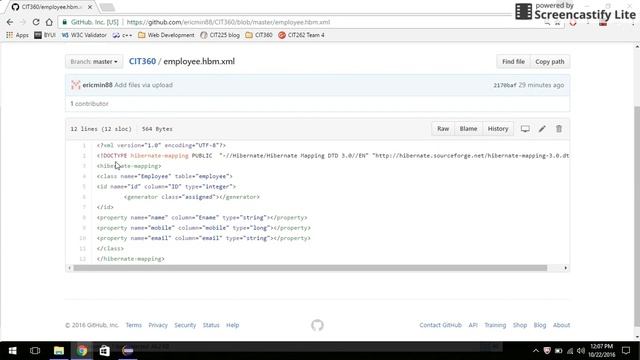
Task: Open the security shield tray icon
Action: pos(547,351)
